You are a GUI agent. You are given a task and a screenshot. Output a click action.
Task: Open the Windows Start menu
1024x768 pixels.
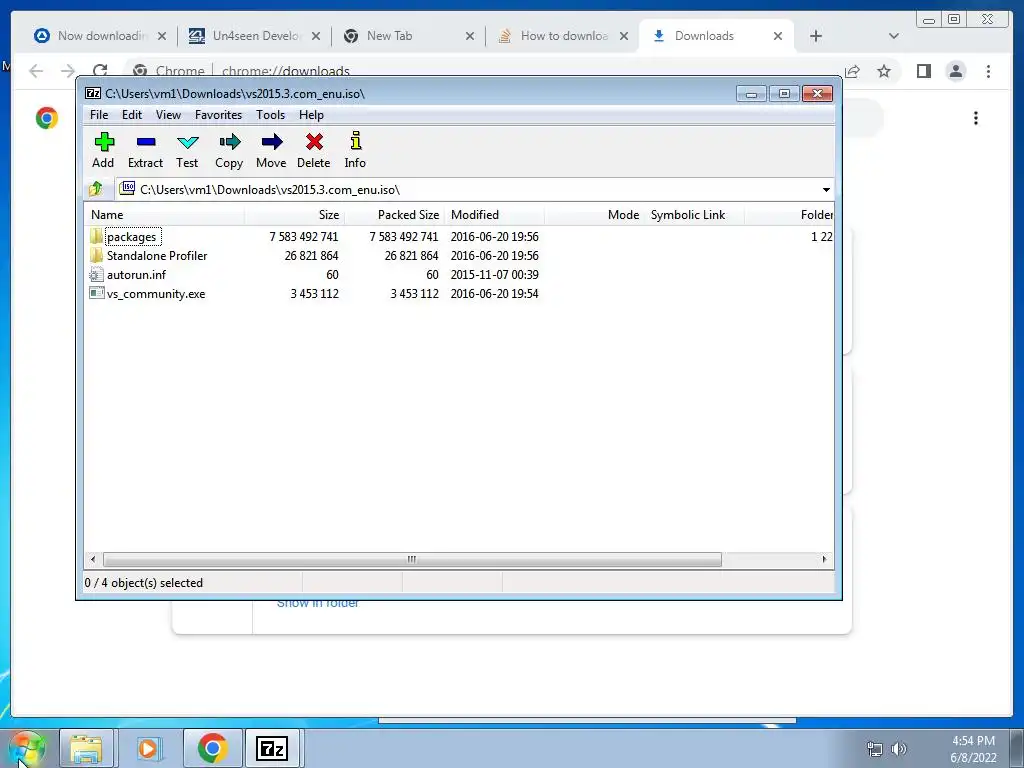click(x=27, y=748)
